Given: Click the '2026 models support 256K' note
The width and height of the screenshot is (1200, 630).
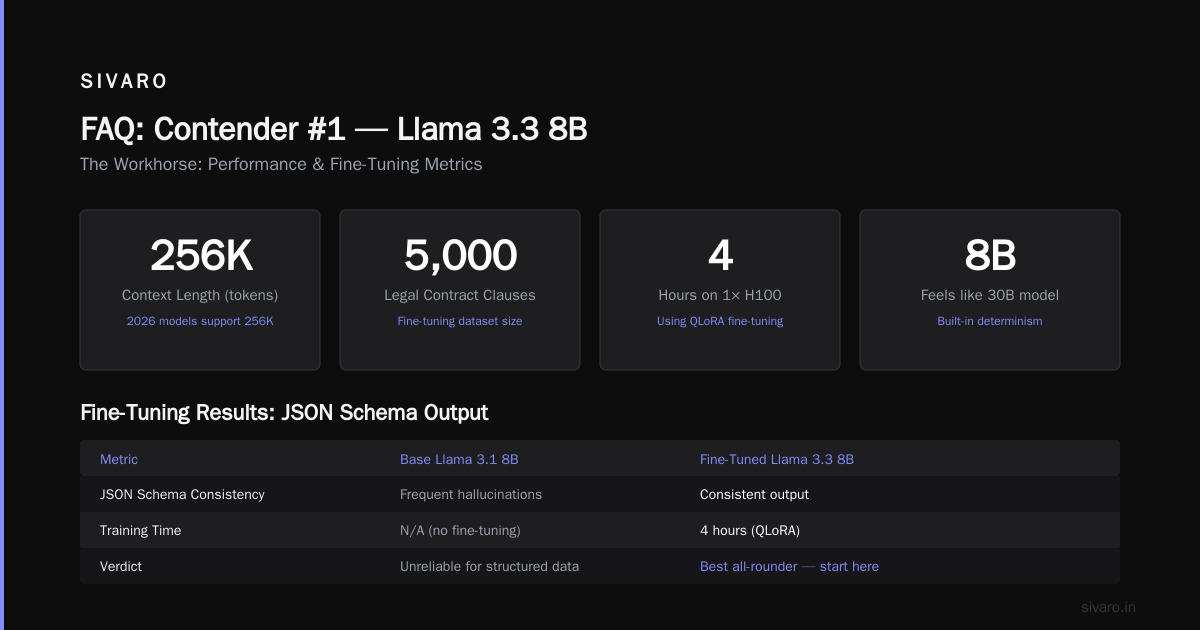Looking at the screenshot, I should 200,321.
